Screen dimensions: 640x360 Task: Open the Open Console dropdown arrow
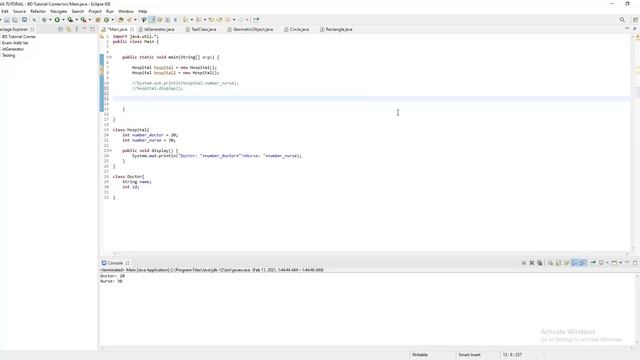(620, 263)
